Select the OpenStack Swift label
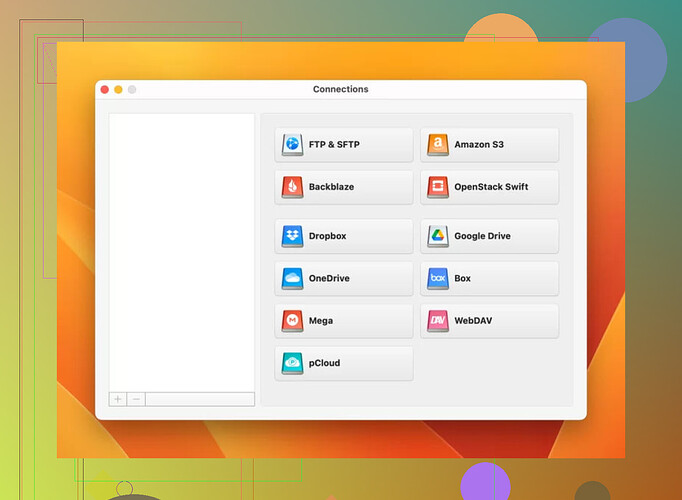This screenshot has width=682, height=500. [x=491, y=187]
